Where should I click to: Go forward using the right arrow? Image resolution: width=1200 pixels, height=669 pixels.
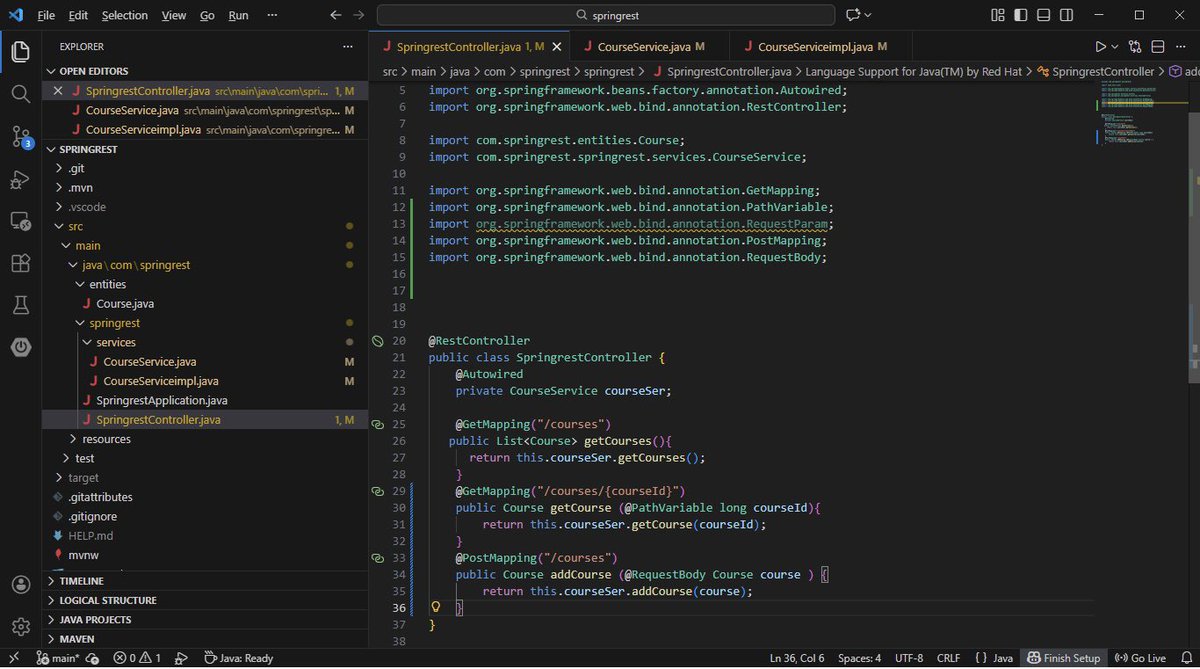(359, 15)
